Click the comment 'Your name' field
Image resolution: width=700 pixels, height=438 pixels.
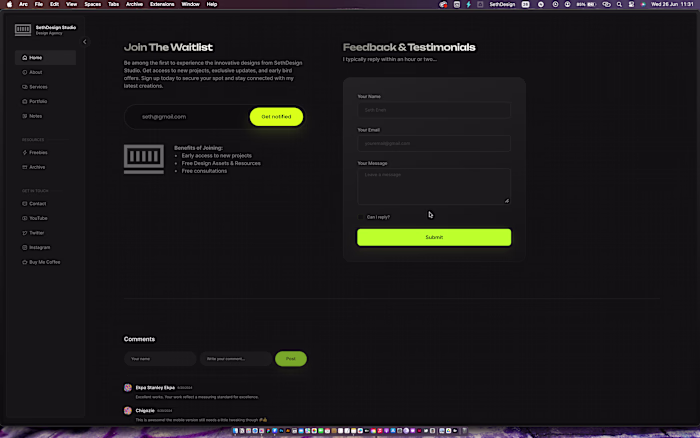[160, 359]
